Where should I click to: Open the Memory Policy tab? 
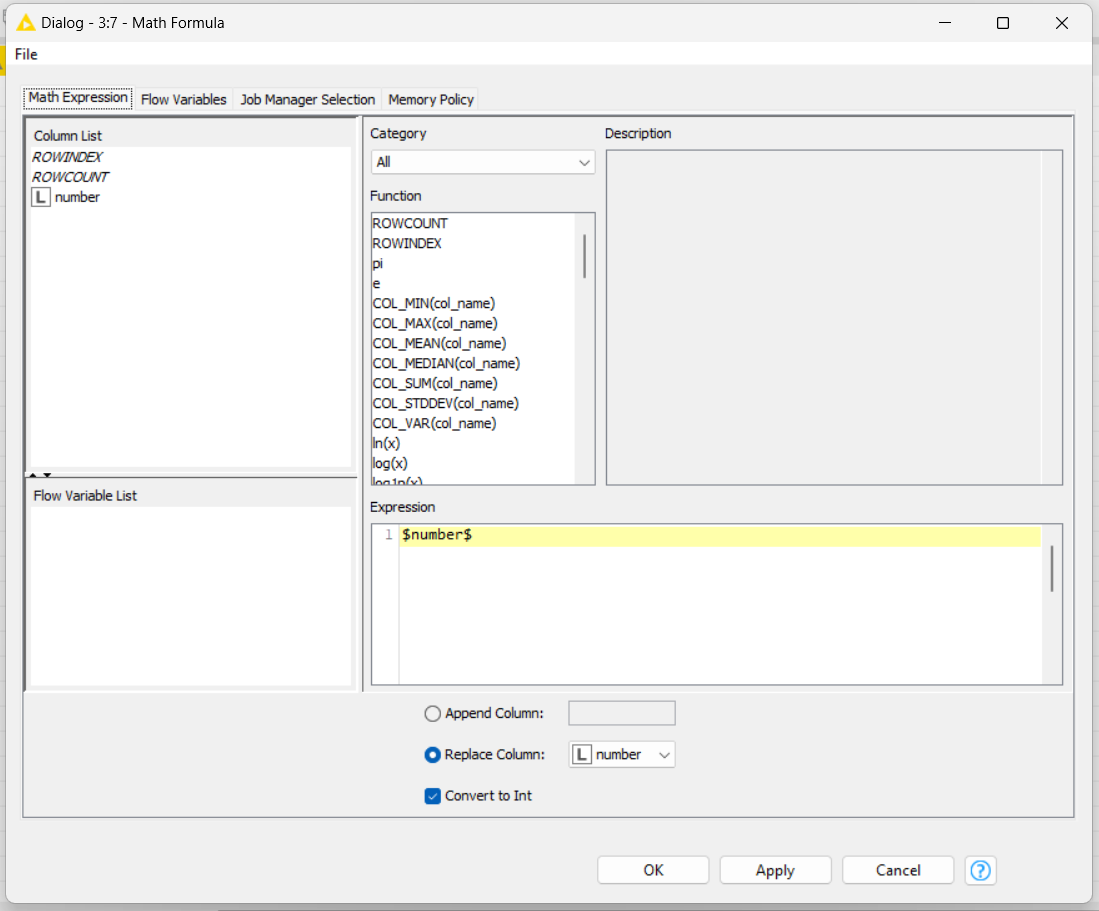(431, 100)
